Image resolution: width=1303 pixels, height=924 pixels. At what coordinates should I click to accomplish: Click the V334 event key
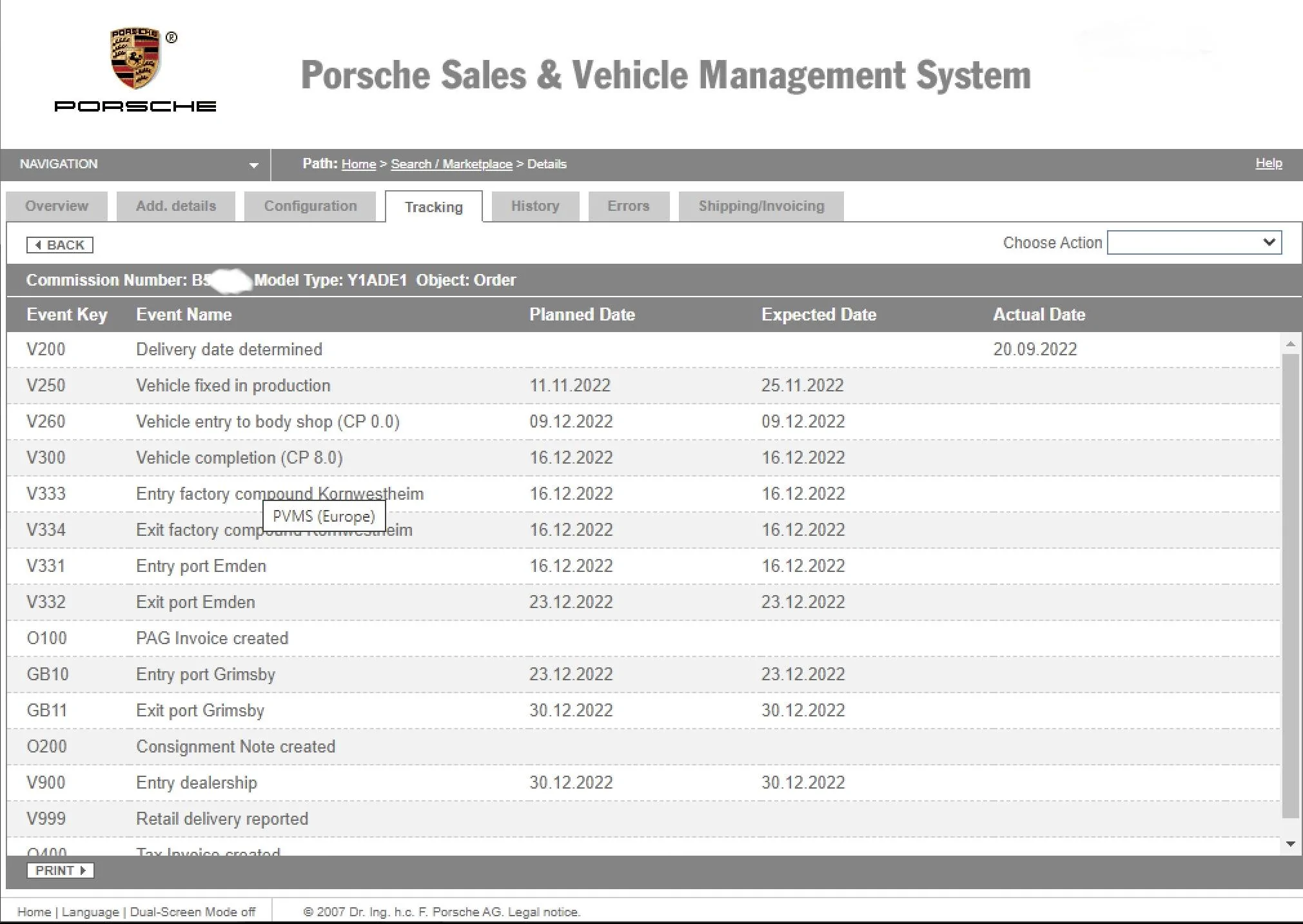[x=46, y=530]
